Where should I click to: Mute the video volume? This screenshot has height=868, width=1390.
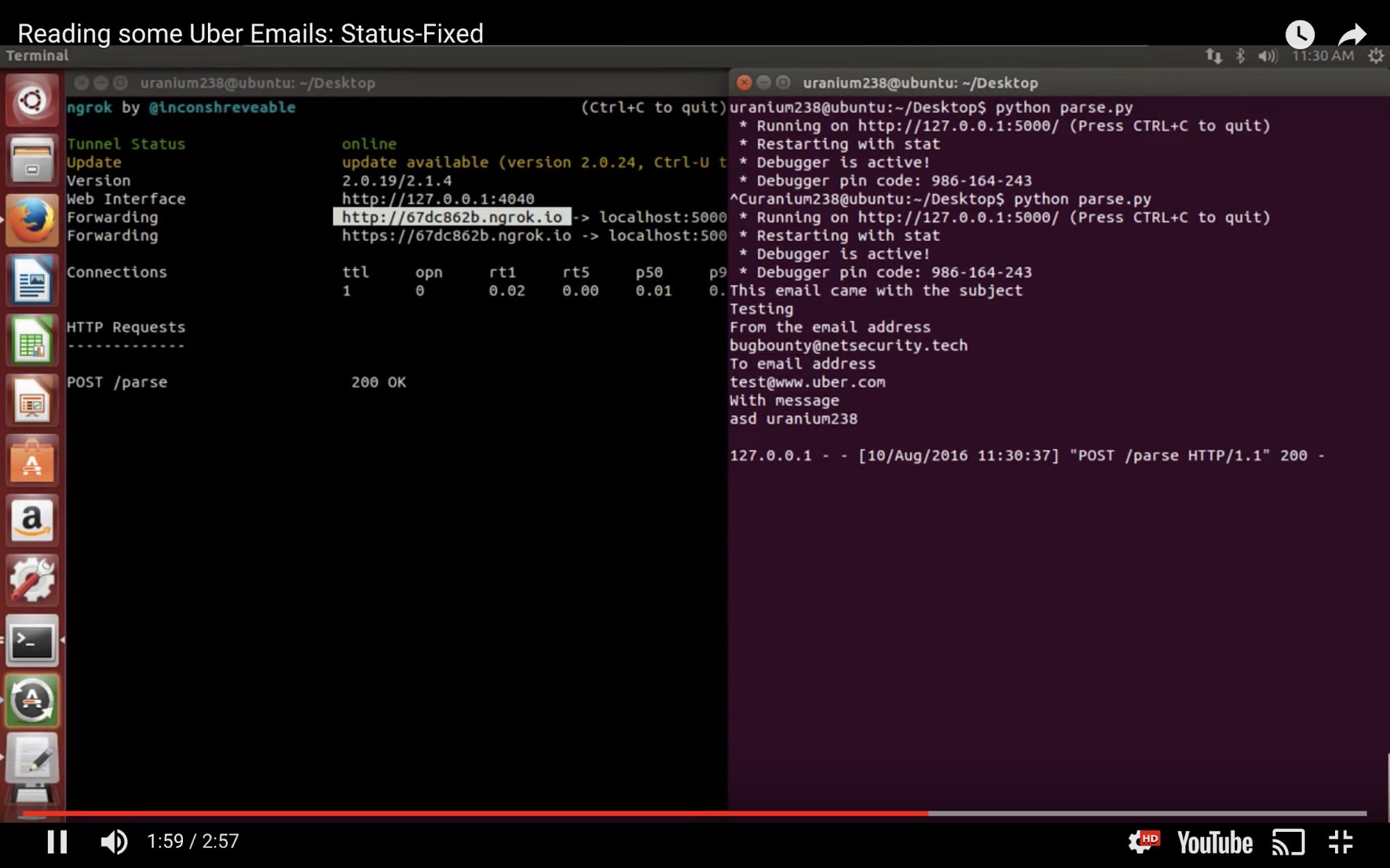[x=114, y=842]
